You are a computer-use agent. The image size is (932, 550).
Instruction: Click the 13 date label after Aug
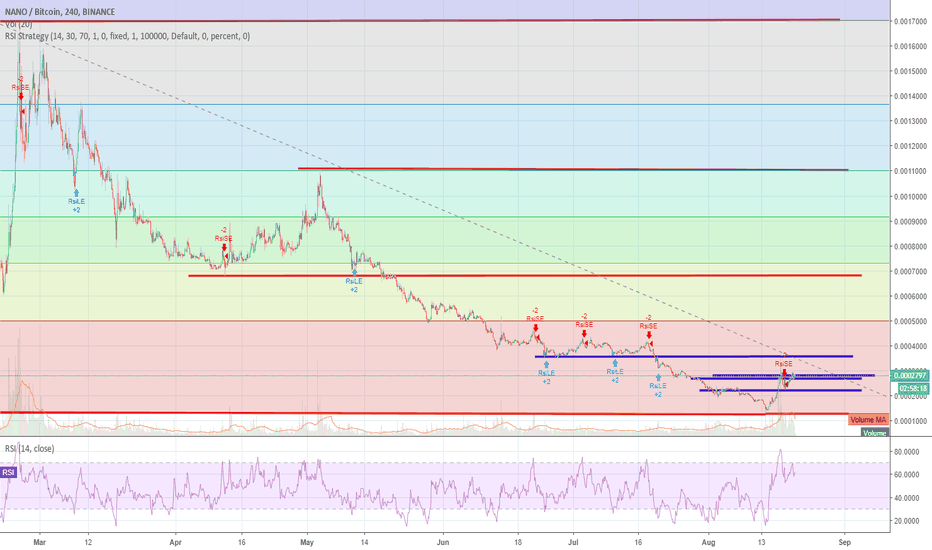(x=762, y=542)
